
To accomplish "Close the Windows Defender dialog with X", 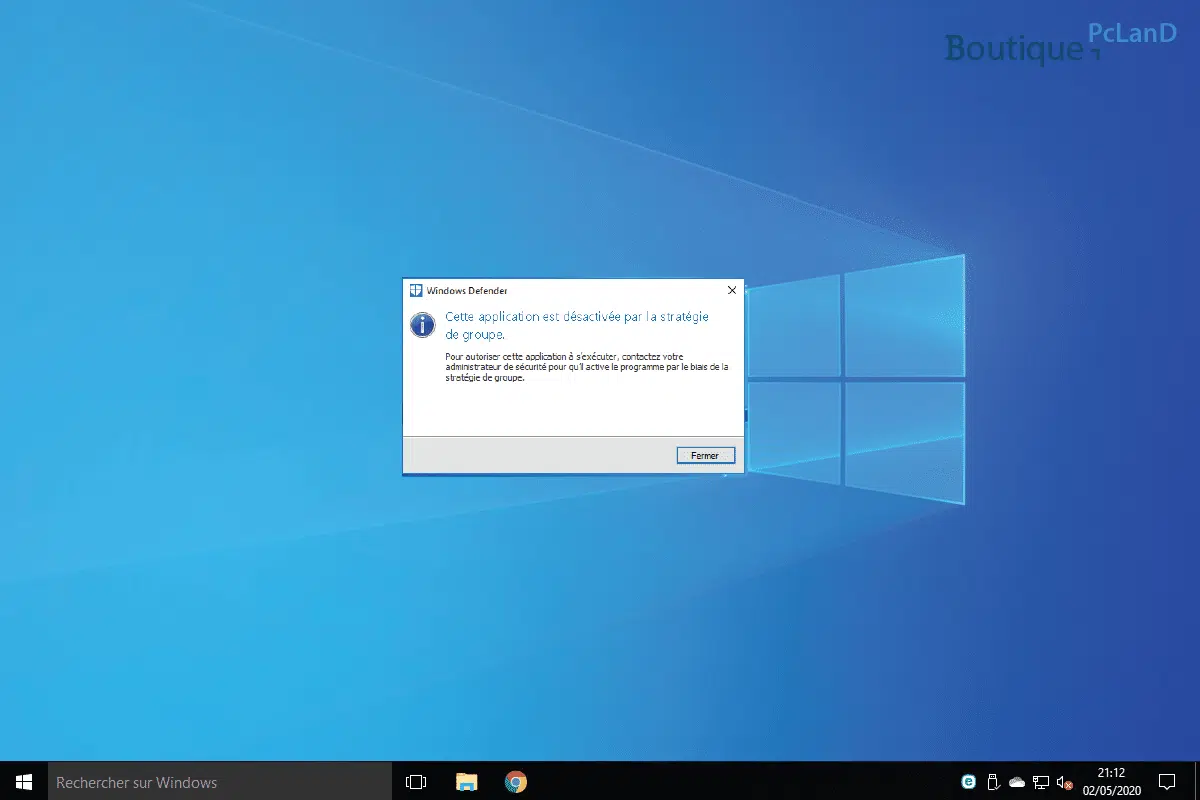I will coord(731,290).
